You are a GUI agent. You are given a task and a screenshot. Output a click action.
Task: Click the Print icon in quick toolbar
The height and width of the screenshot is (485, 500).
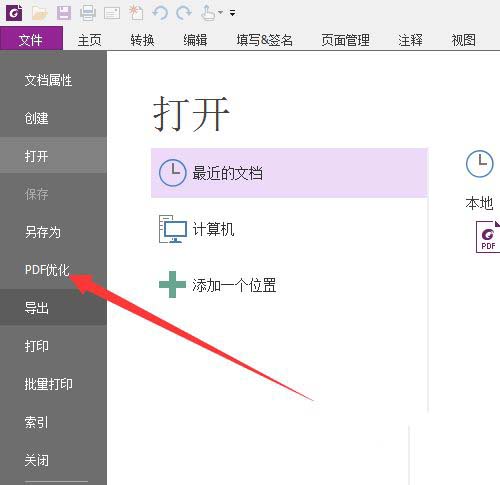[88, 13]
